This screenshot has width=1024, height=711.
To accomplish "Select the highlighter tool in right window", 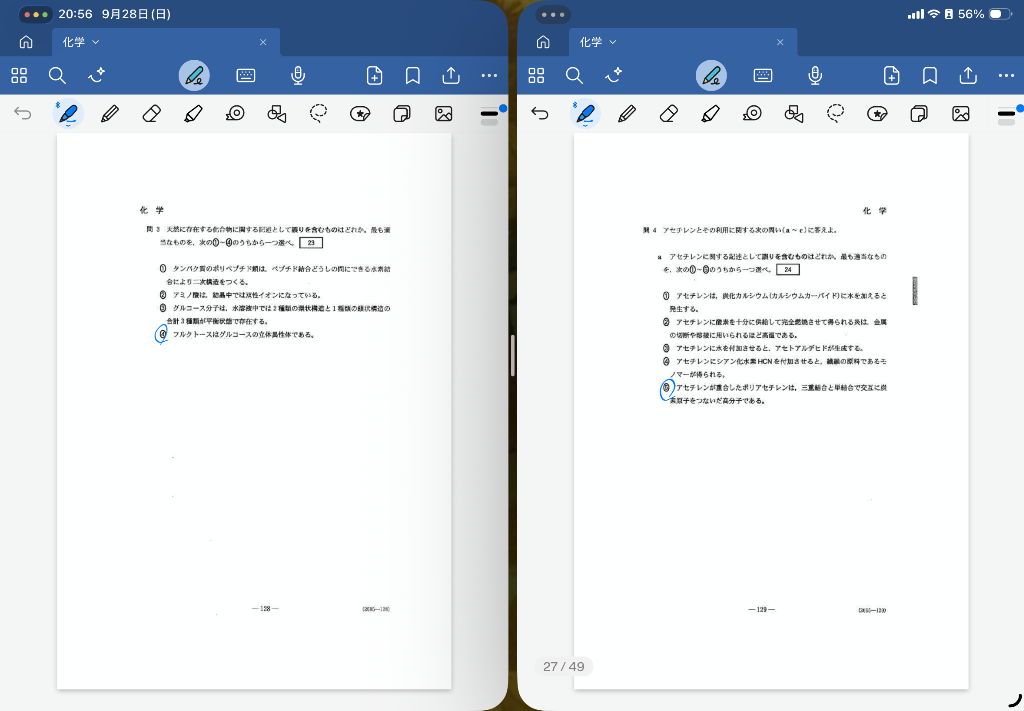I will [x=710, y=114].
